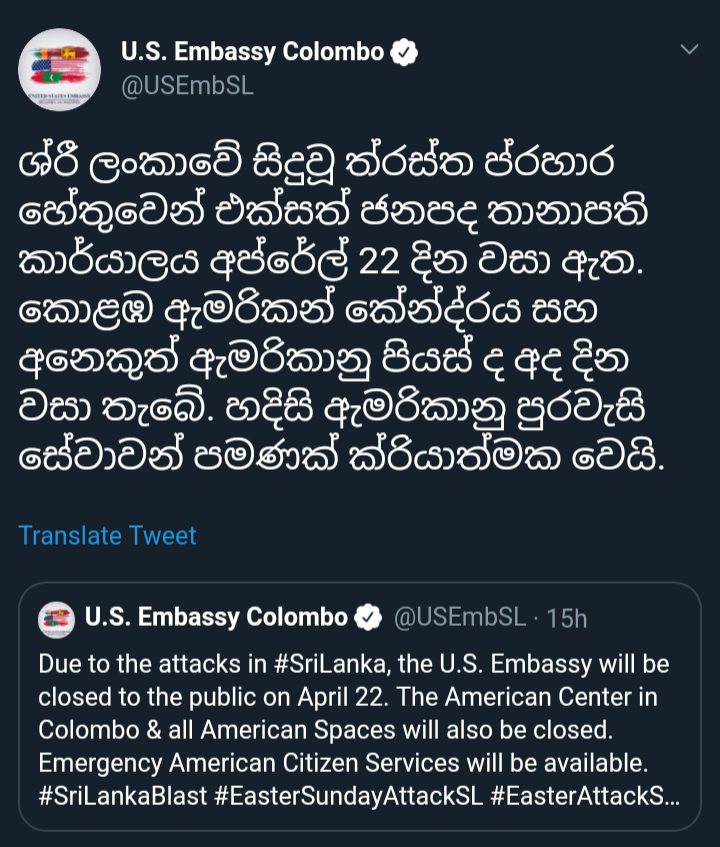Open the tweet options chevron menu
720x847 pixels.
pos(689,49)
